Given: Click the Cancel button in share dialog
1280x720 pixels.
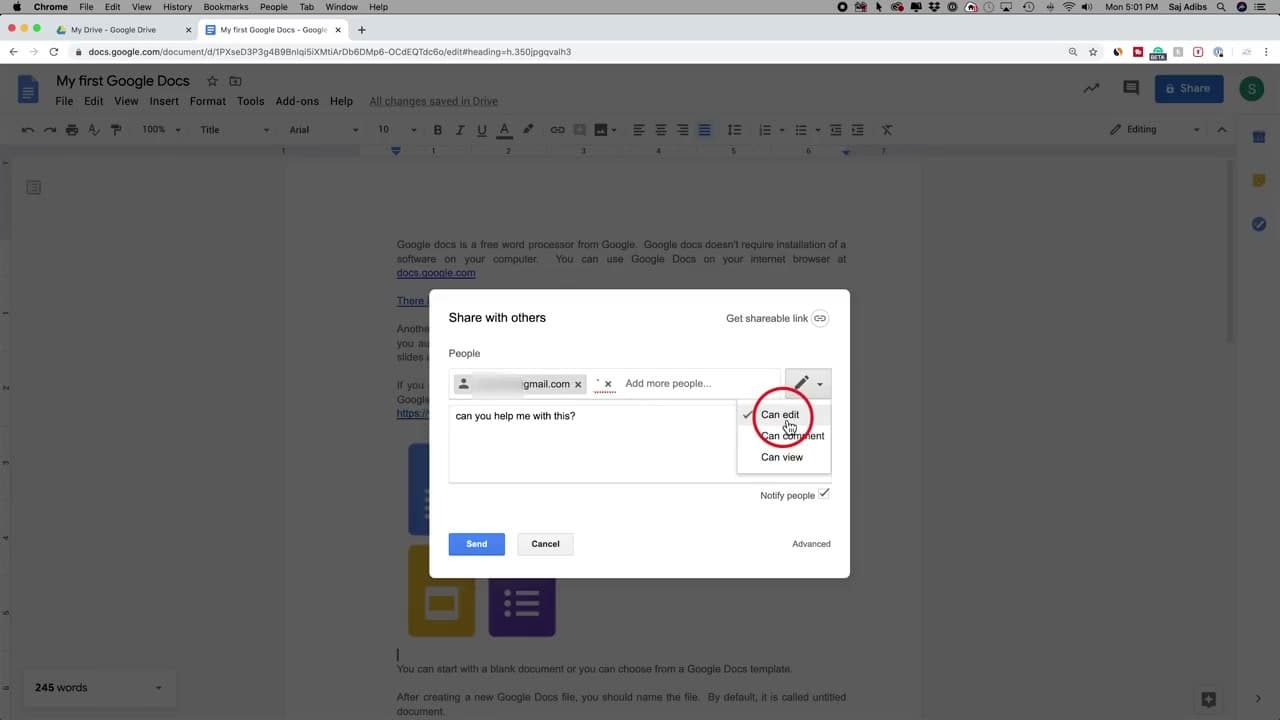Looking at the screenshot, I should (x=545, y=544).
